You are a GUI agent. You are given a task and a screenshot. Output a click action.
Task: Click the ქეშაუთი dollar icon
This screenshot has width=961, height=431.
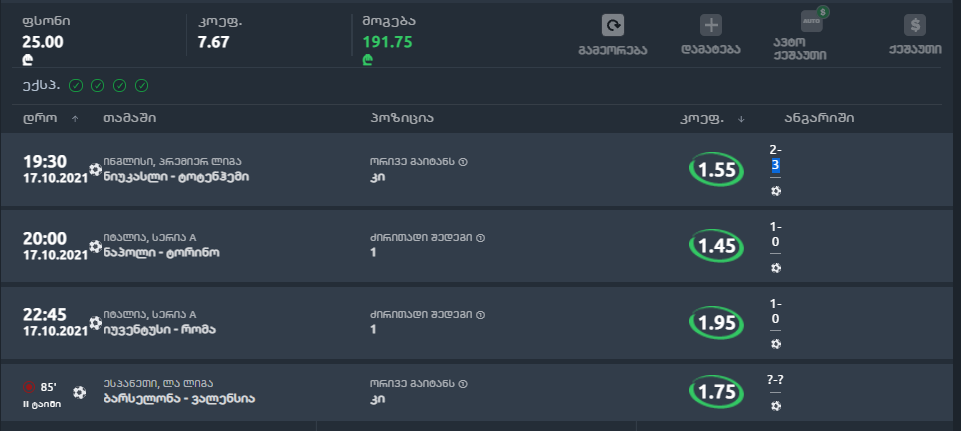914,26
